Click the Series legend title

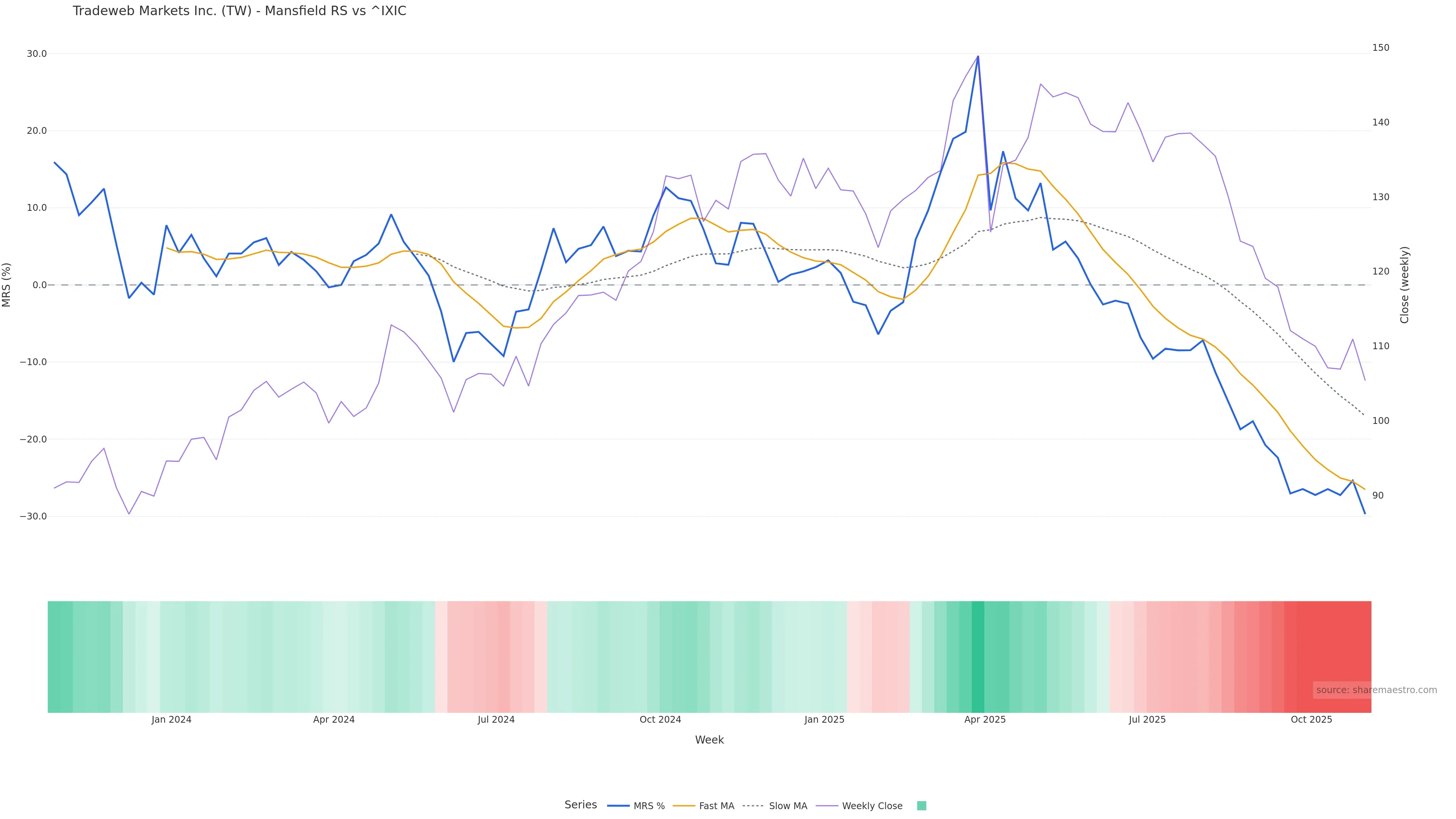(x=581, y=805)
